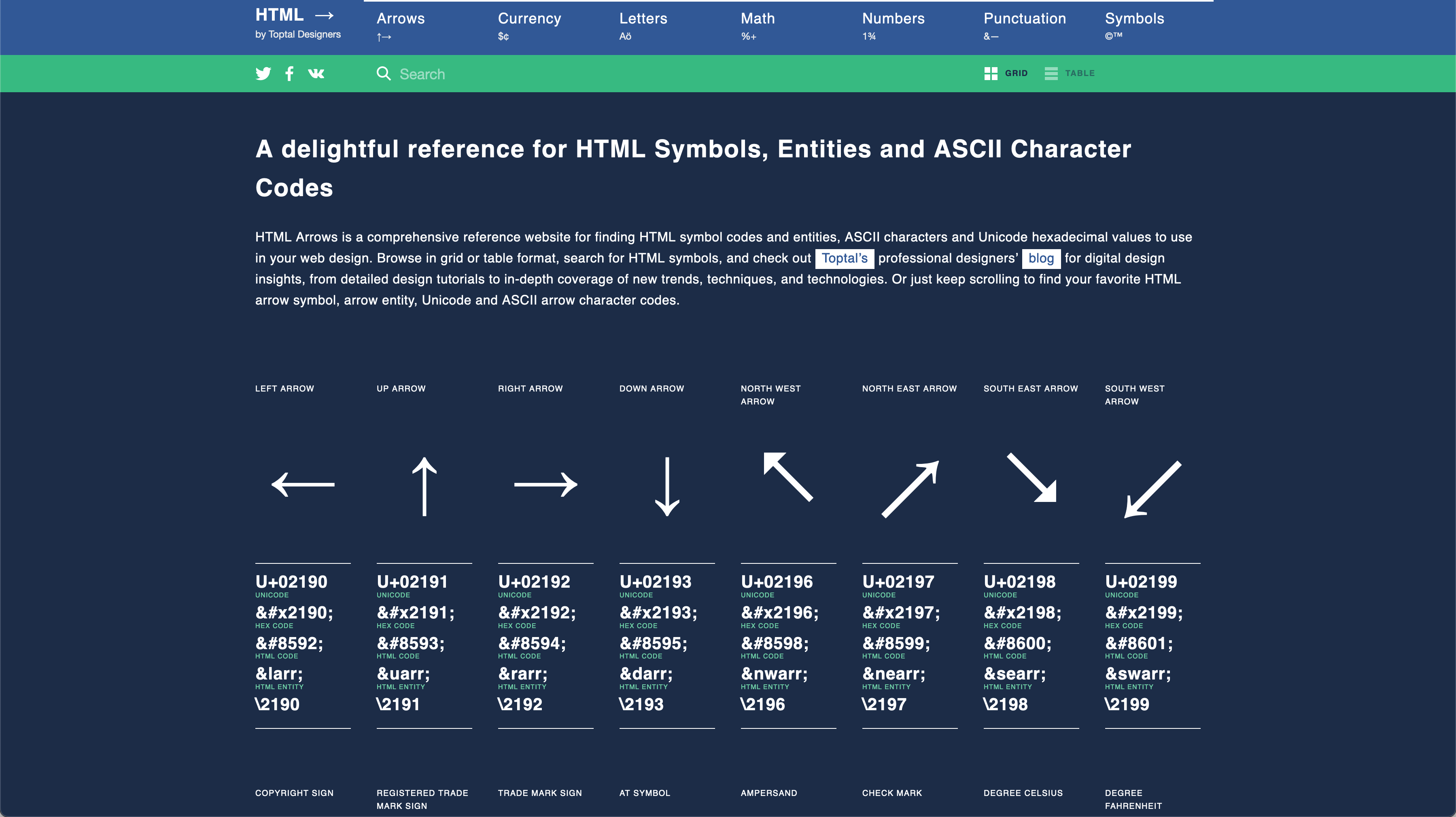Click HTML entity &searr;
1456x817 pixels.
click(1015, 674)
